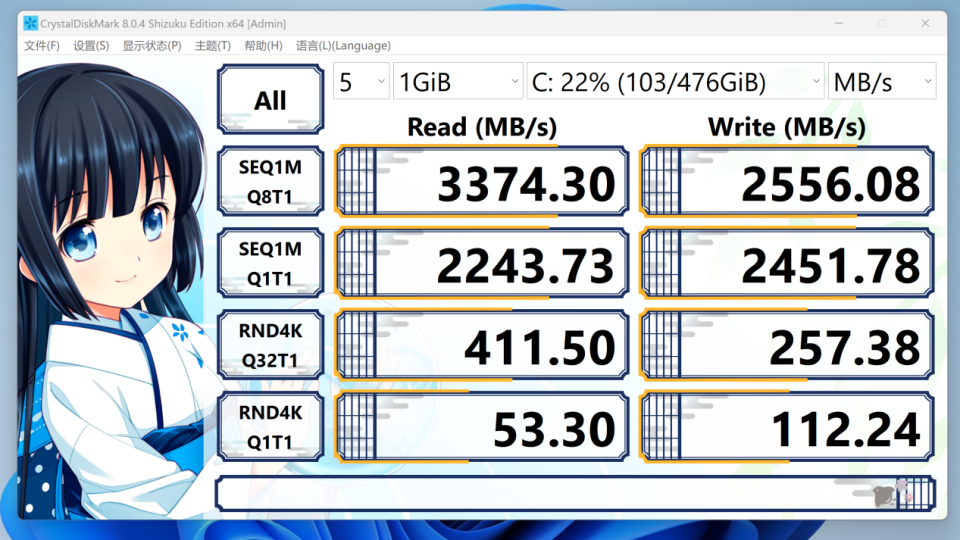This screenshot has height=540, width=960.
Task: Open the test size dropdown showing 1GiB
Action: [x=458, y=81]
